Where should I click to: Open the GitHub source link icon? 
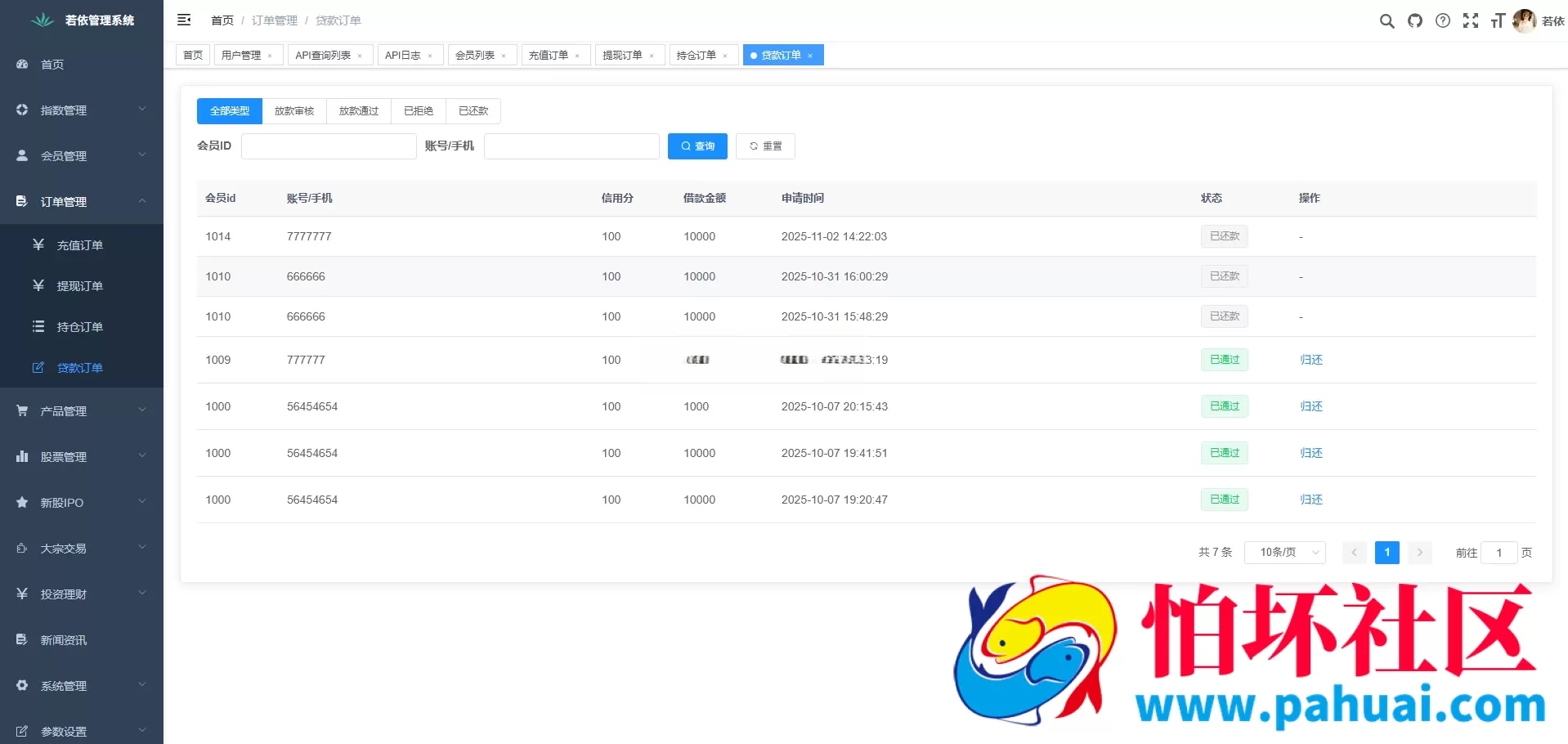pyautogui.click(x=1414, y=20)
